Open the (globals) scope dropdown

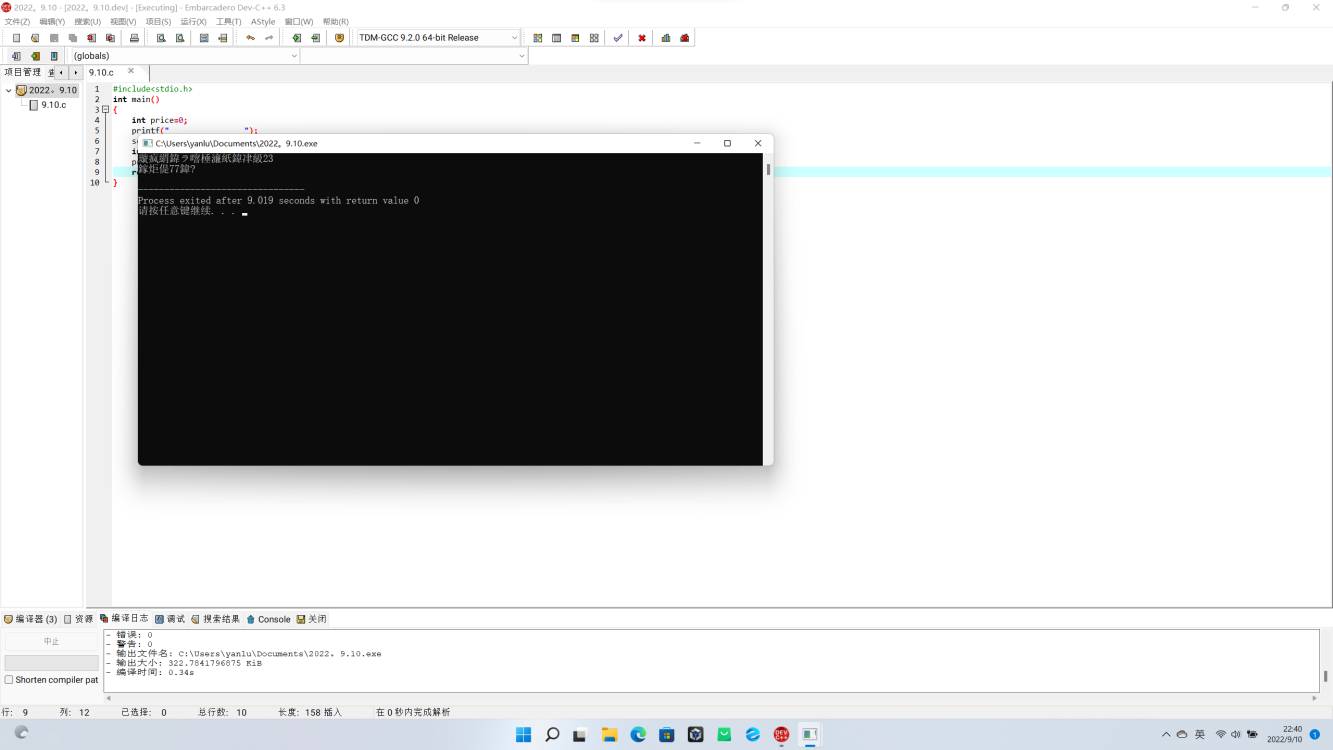click(x=185, y=56)
